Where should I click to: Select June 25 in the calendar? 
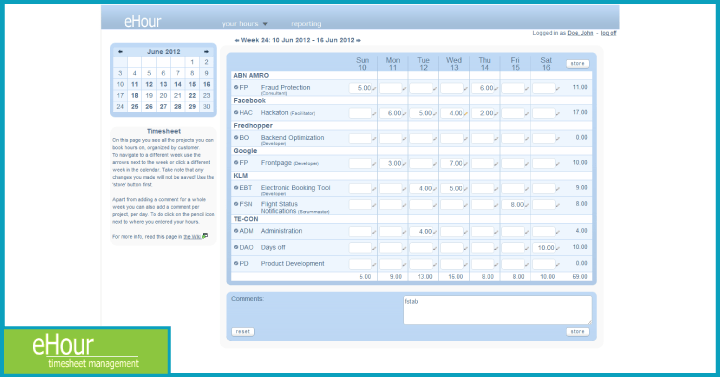[135, 107]
